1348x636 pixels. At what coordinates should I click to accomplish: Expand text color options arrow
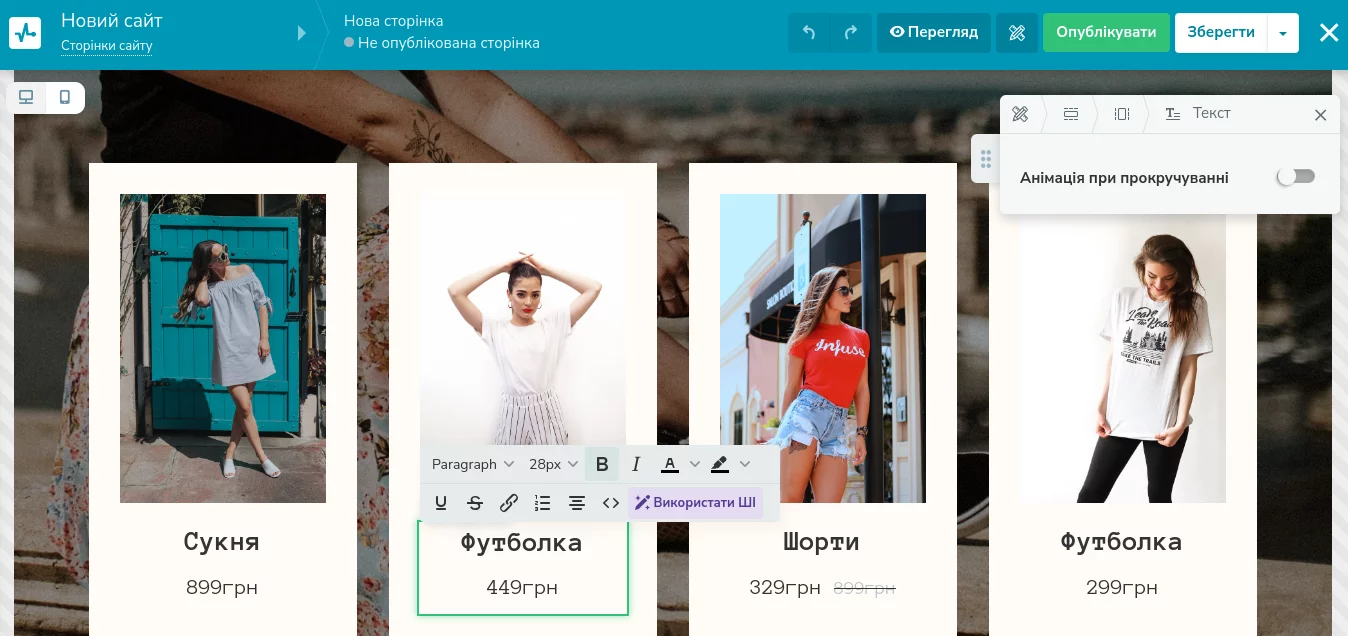695,464
